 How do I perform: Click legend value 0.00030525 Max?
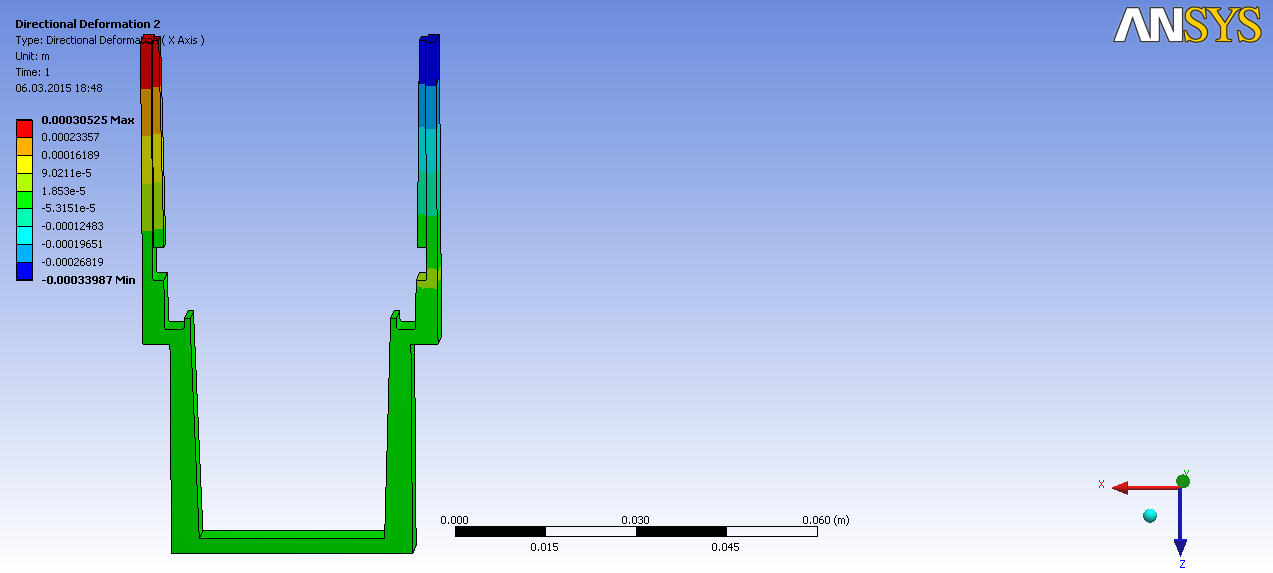click(x=87, y=120)
